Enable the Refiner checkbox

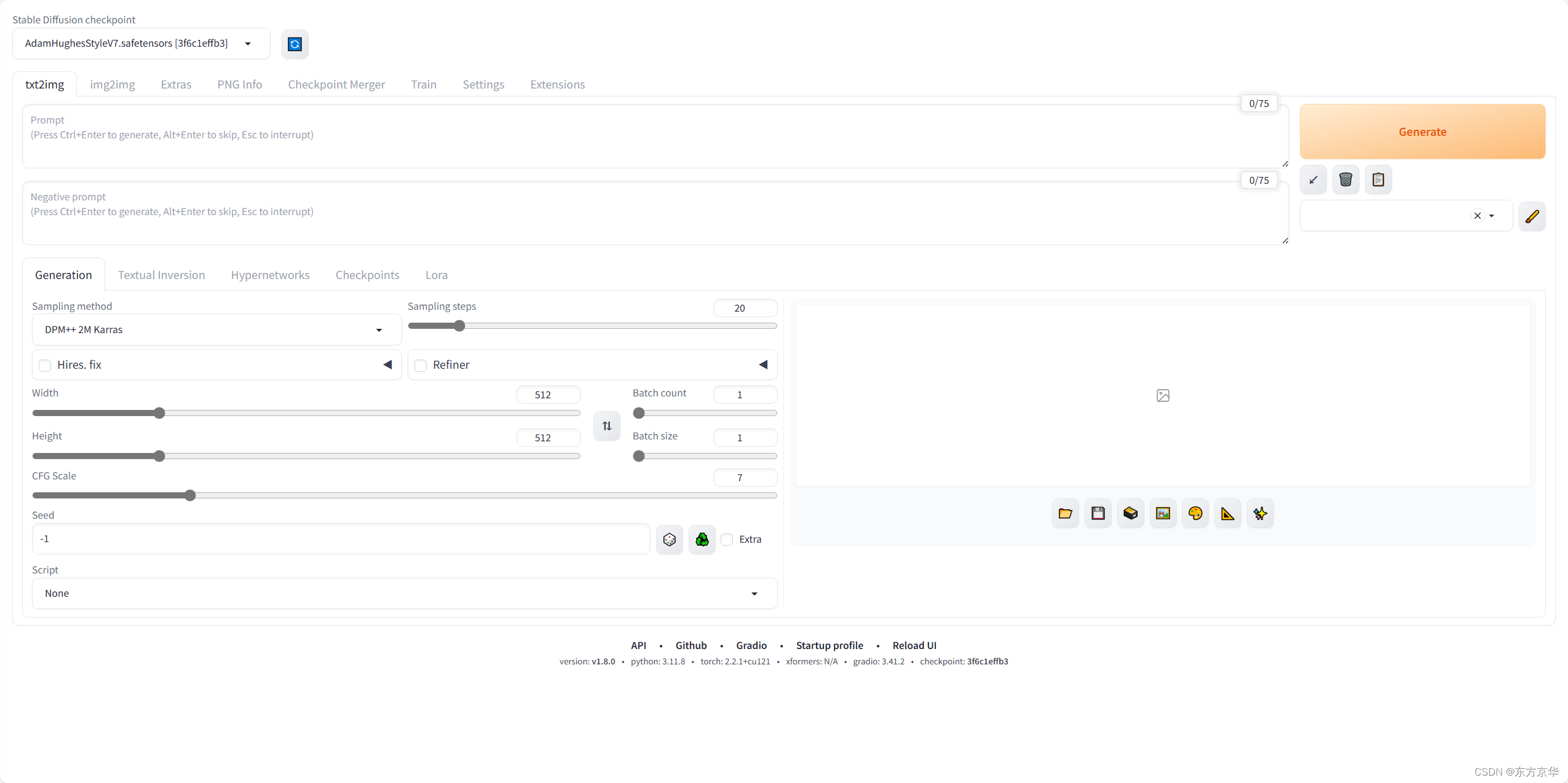pyautogui.click(x=421, y=365)
